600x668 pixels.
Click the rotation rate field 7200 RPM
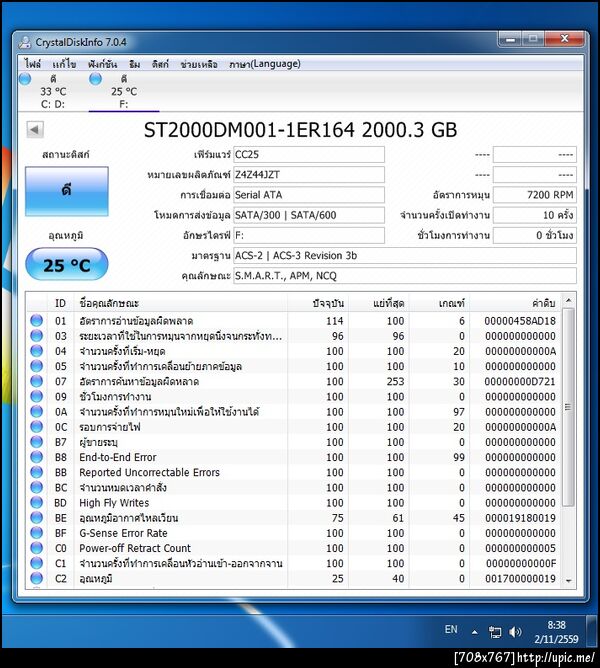[x=534, y=195]
